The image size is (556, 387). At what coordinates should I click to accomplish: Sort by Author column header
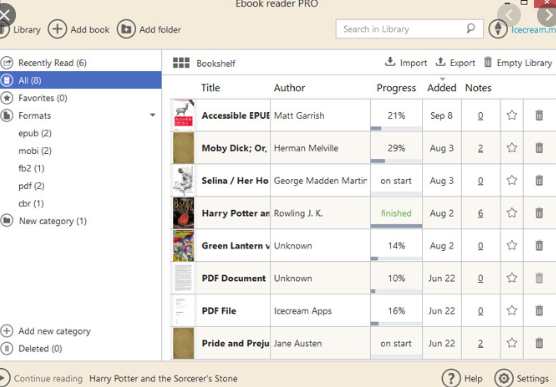(289, 88)
